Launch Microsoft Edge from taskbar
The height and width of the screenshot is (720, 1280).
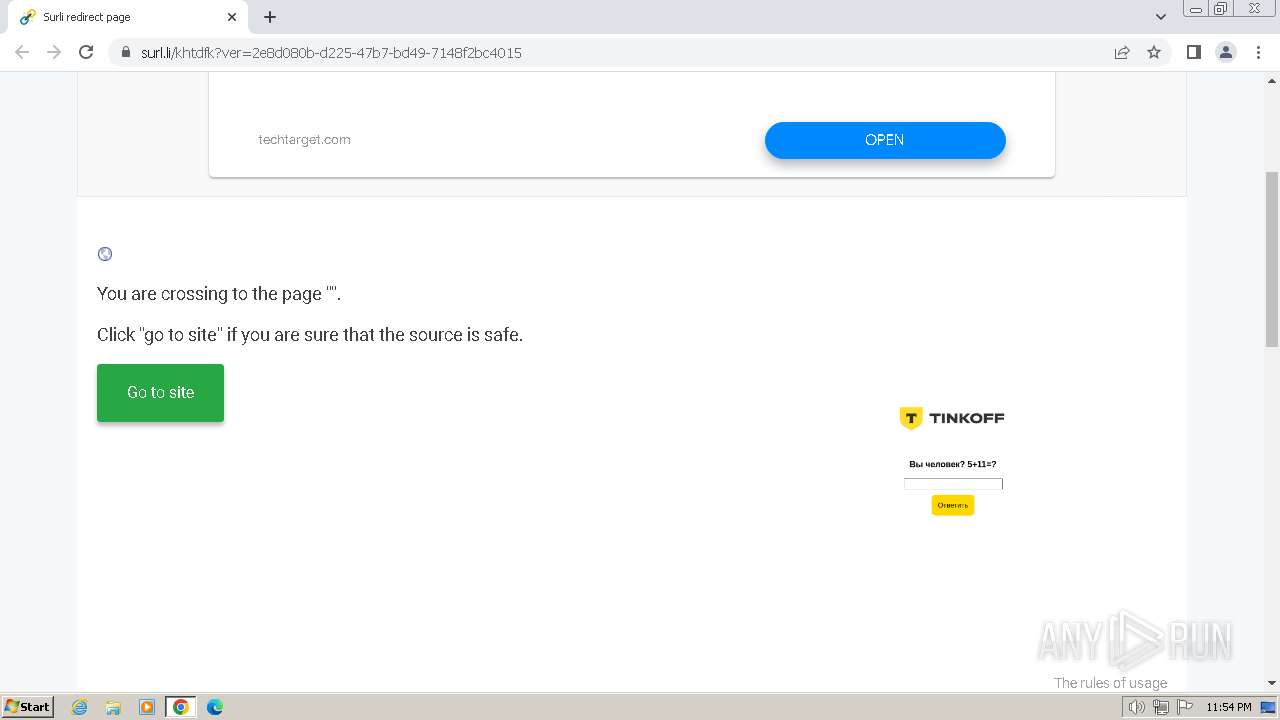(215, 707)
